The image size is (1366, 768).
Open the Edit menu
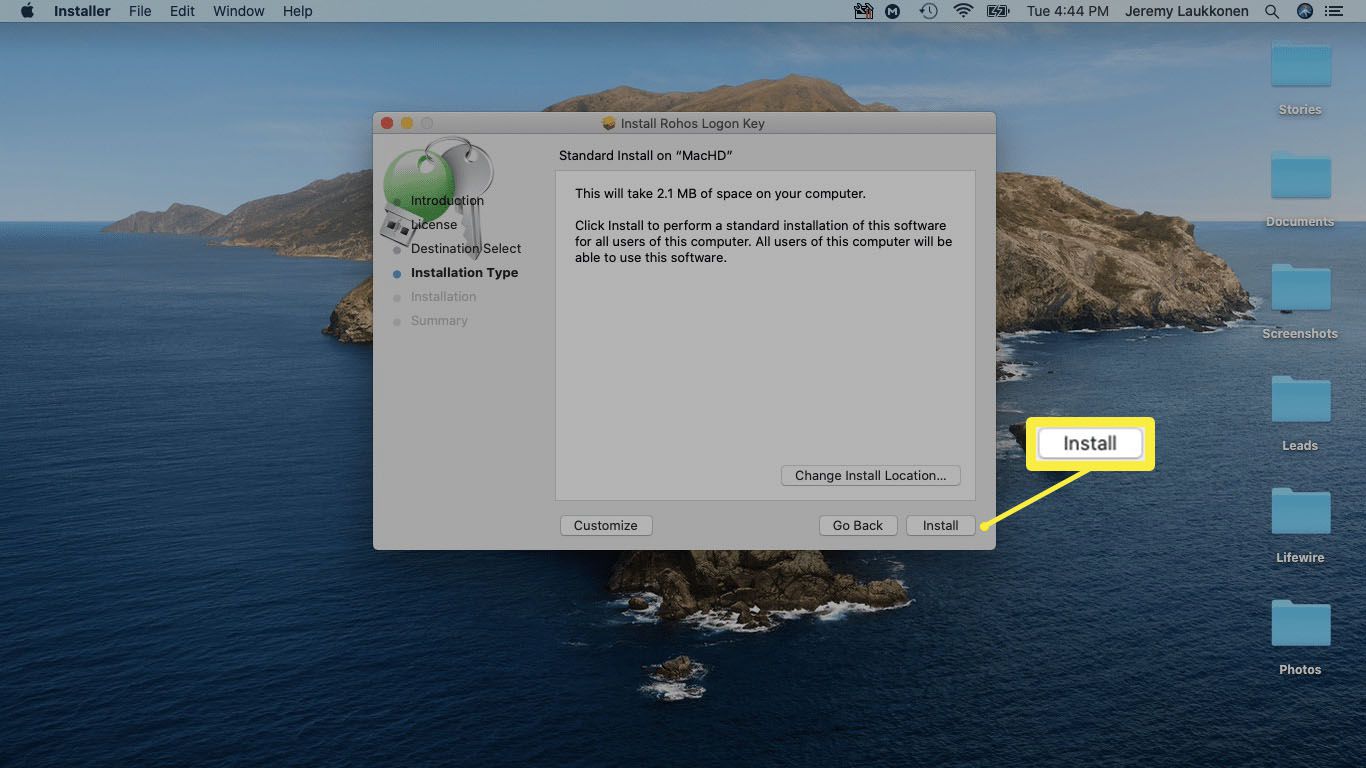182,11
